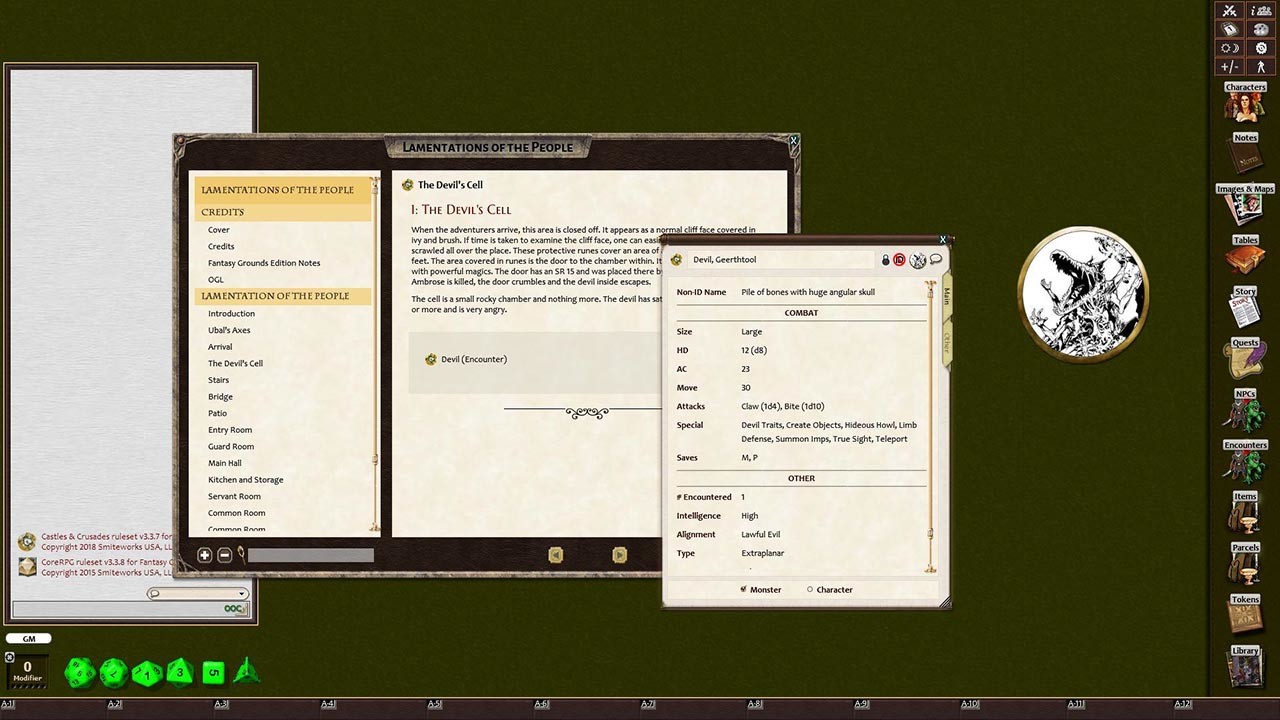Open the Modifier +/- toolbar icon
This screenshot has width=1280, height=720.
click(x=1229, y=66)
